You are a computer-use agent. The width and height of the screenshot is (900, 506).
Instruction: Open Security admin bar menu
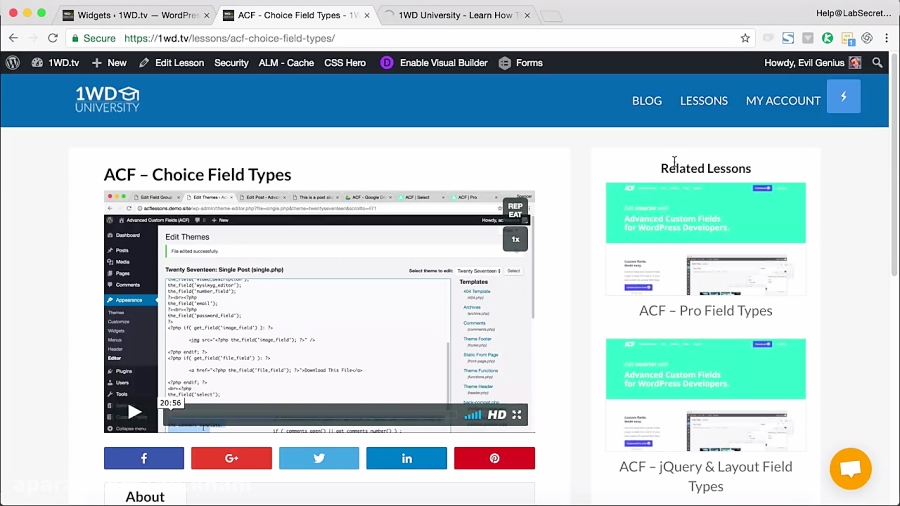231,63
